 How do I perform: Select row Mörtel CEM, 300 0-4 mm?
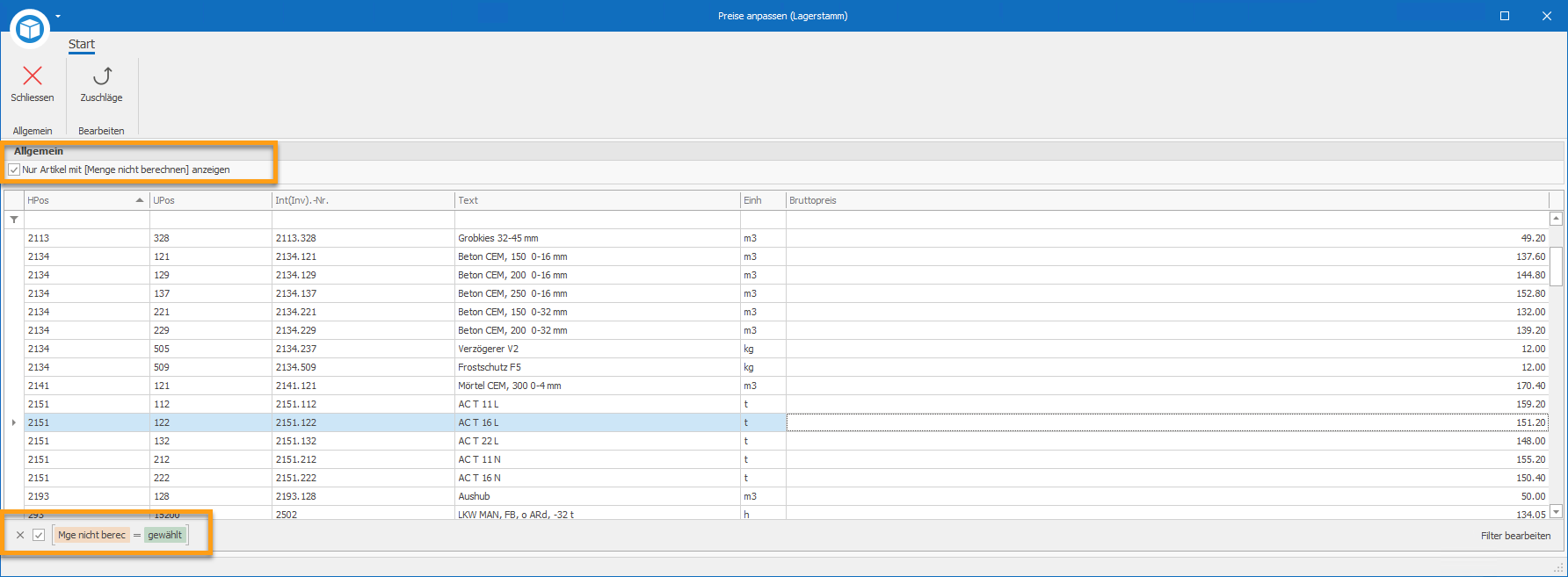pos(786,386)
